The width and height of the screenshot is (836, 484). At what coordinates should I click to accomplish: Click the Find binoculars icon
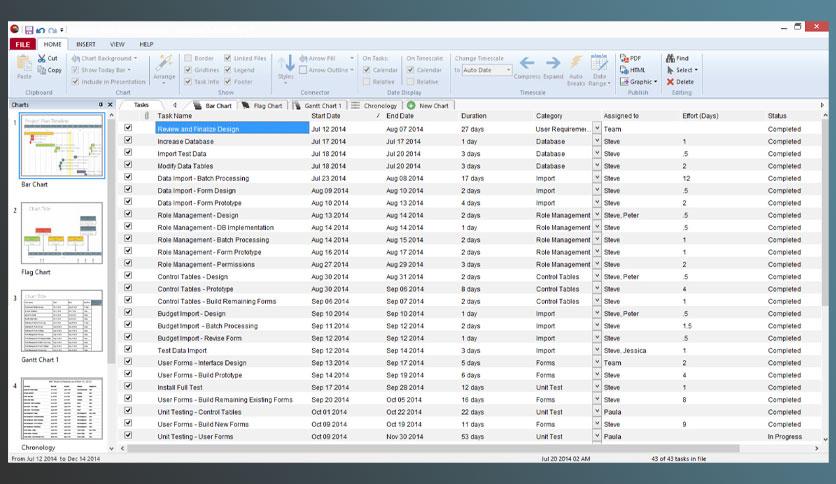click(x=670, y=58)
